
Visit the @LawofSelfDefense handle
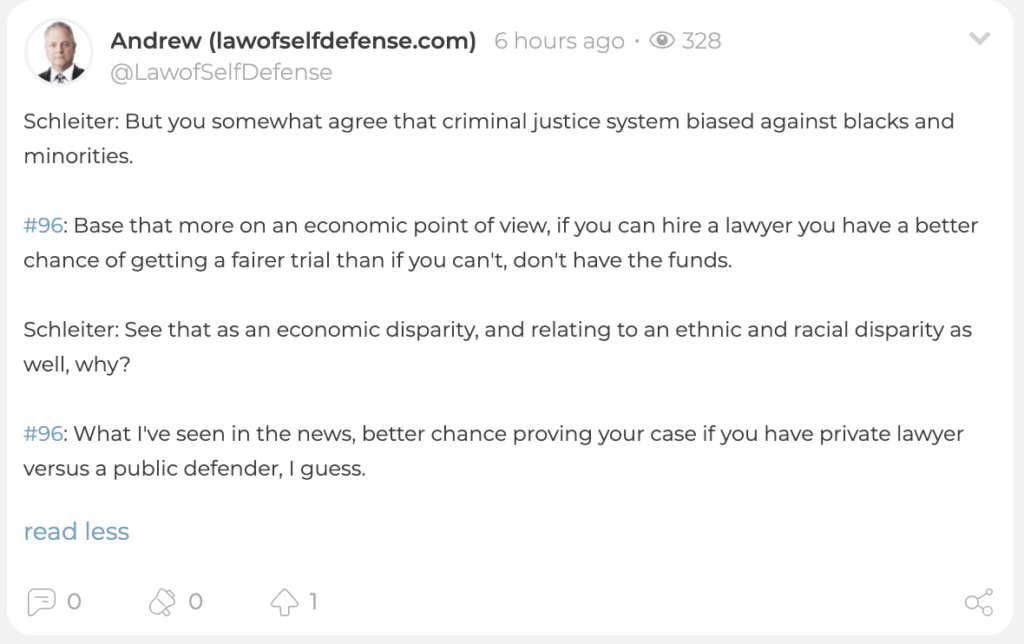coord(221,72)
